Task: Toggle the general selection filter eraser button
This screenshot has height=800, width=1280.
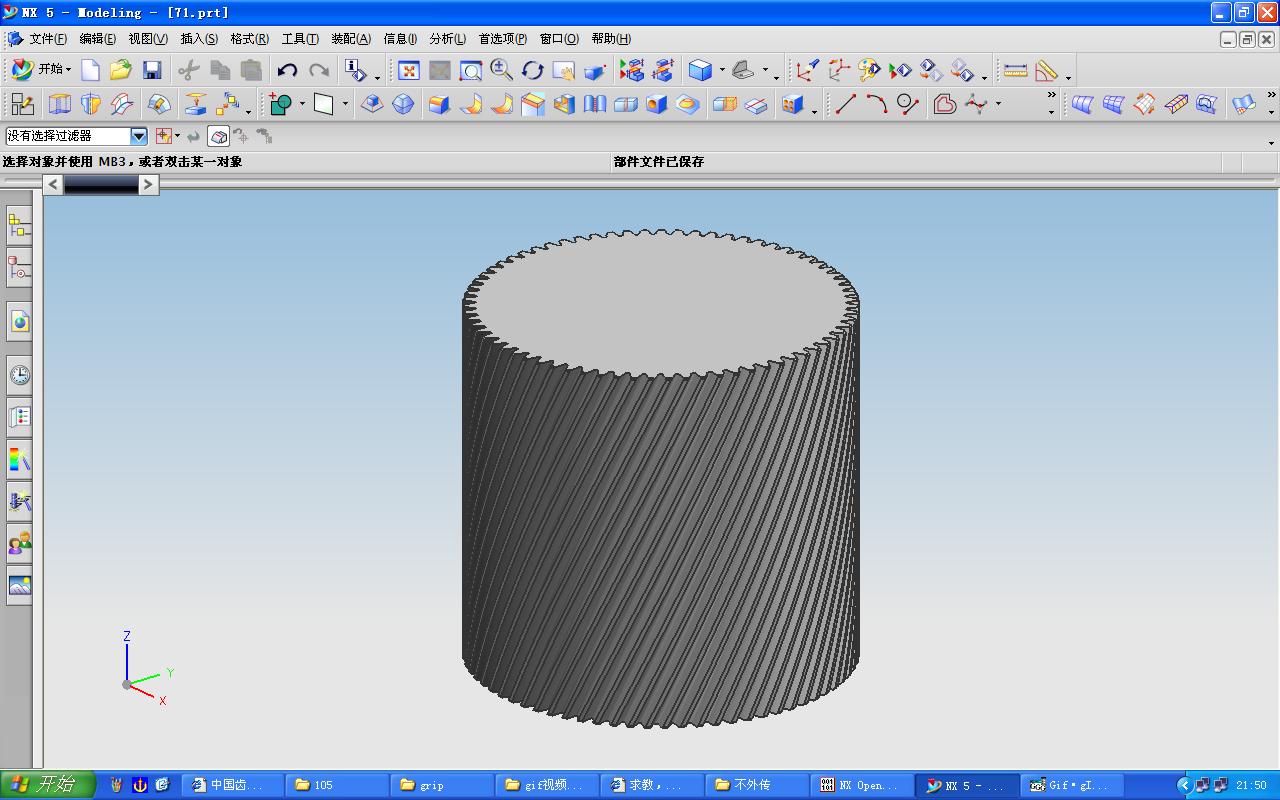Action: click(218, 136)
